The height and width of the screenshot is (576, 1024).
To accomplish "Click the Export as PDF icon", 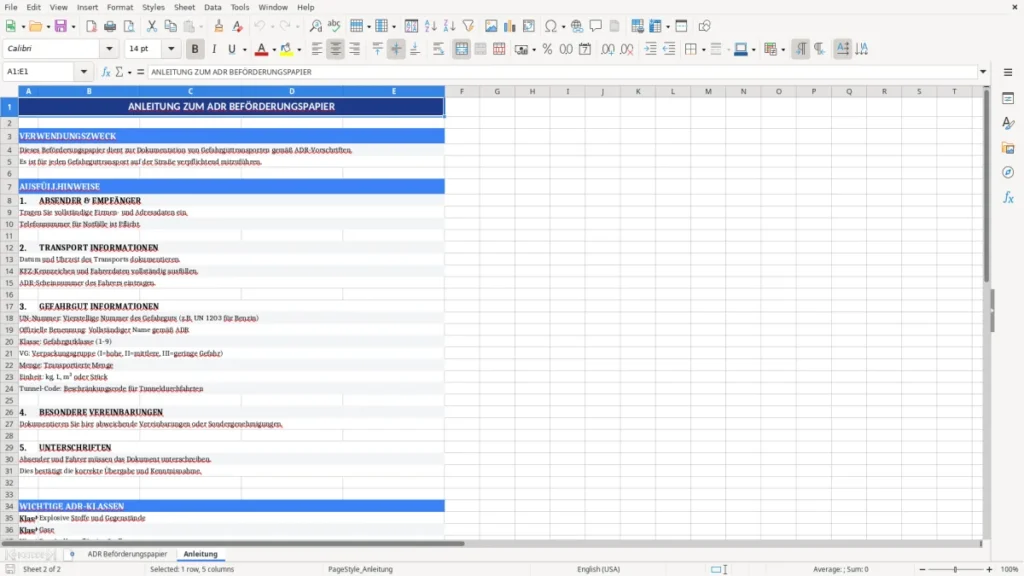I will tap(91, 26).
